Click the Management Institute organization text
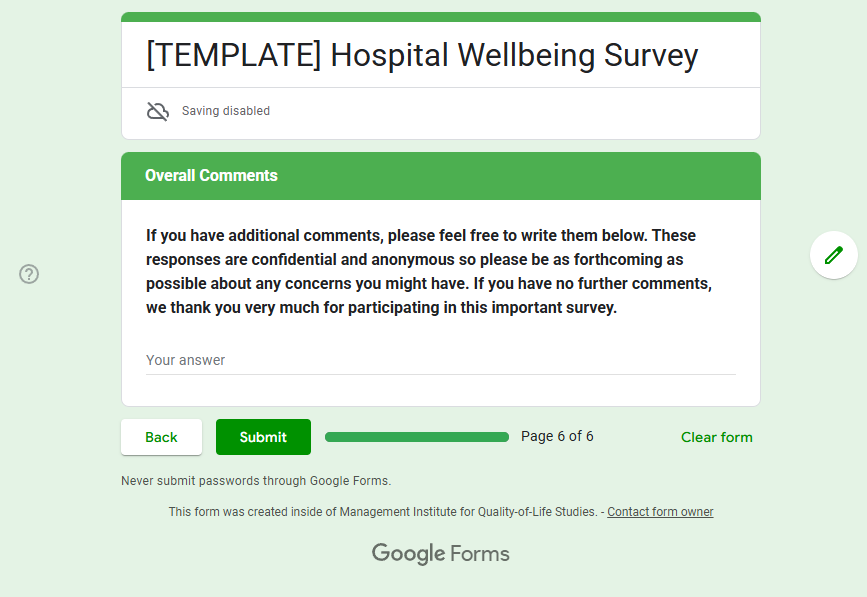This screenshot has height=597, width=867. [x=468, y=512]
